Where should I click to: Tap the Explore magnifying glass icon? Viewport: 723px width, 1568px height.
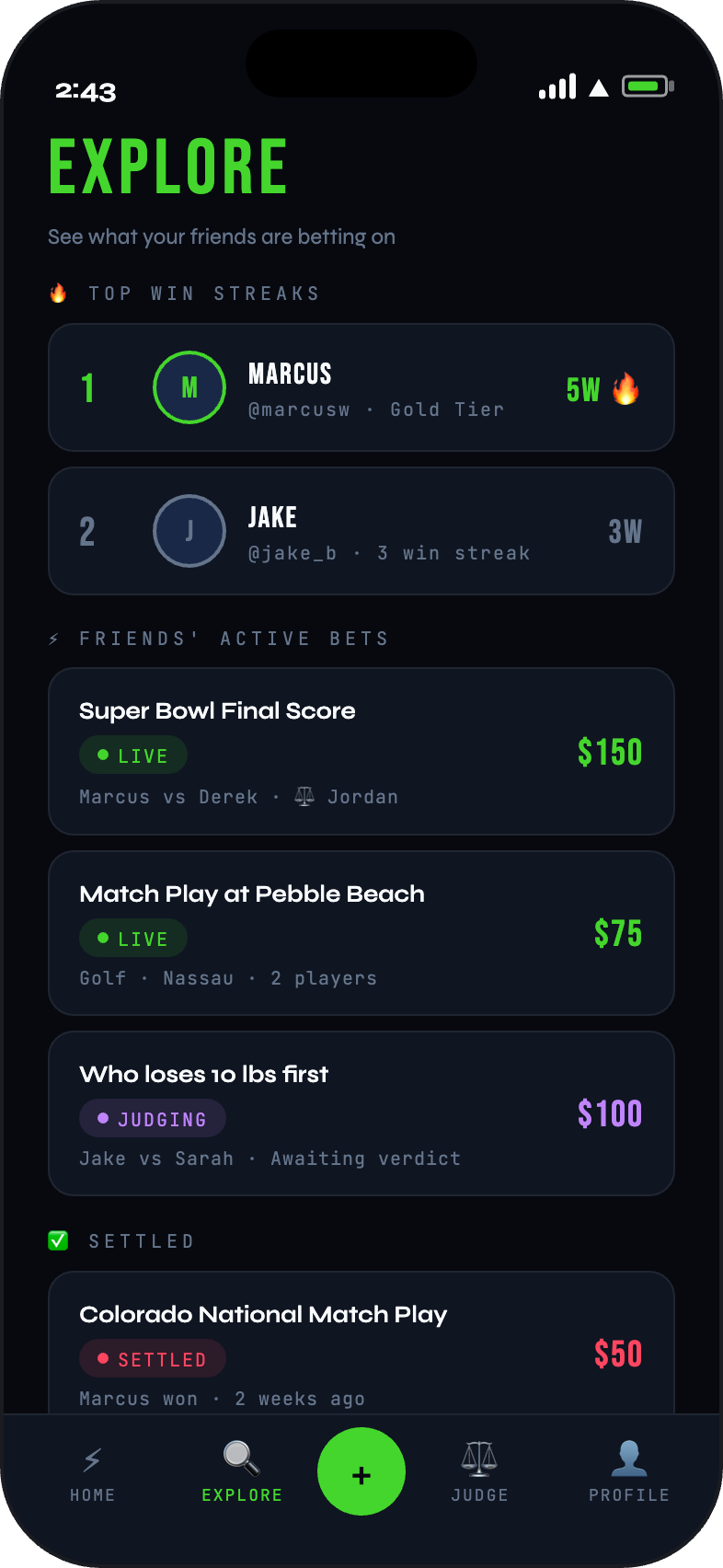pos(241,1458)
